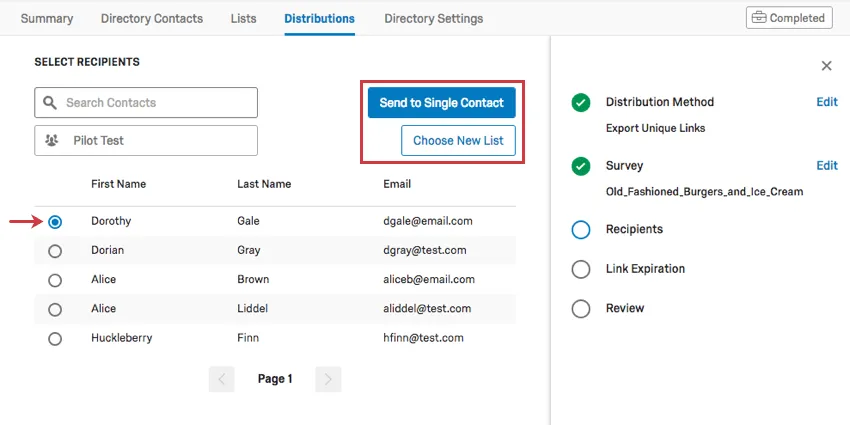Go to the next contacts page

(x=328, y=379)
